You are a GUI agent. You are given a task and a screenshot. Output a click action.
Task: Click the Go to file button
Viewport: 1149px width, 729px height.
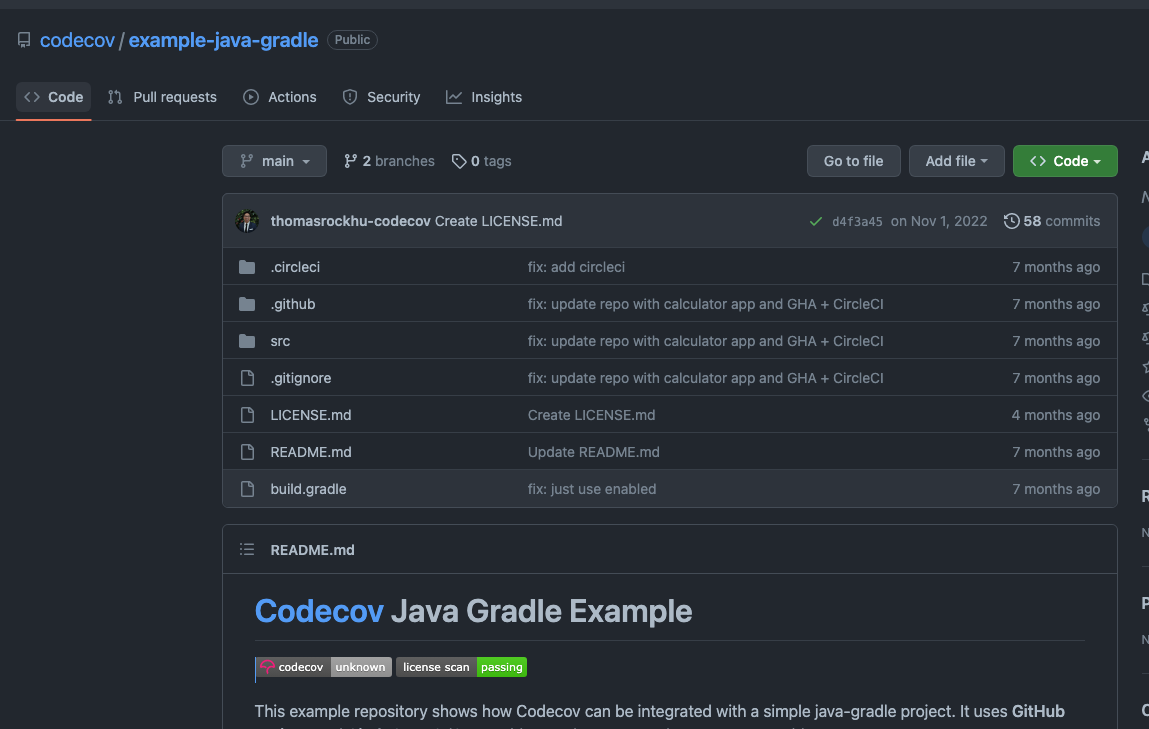tap(854, 161)
